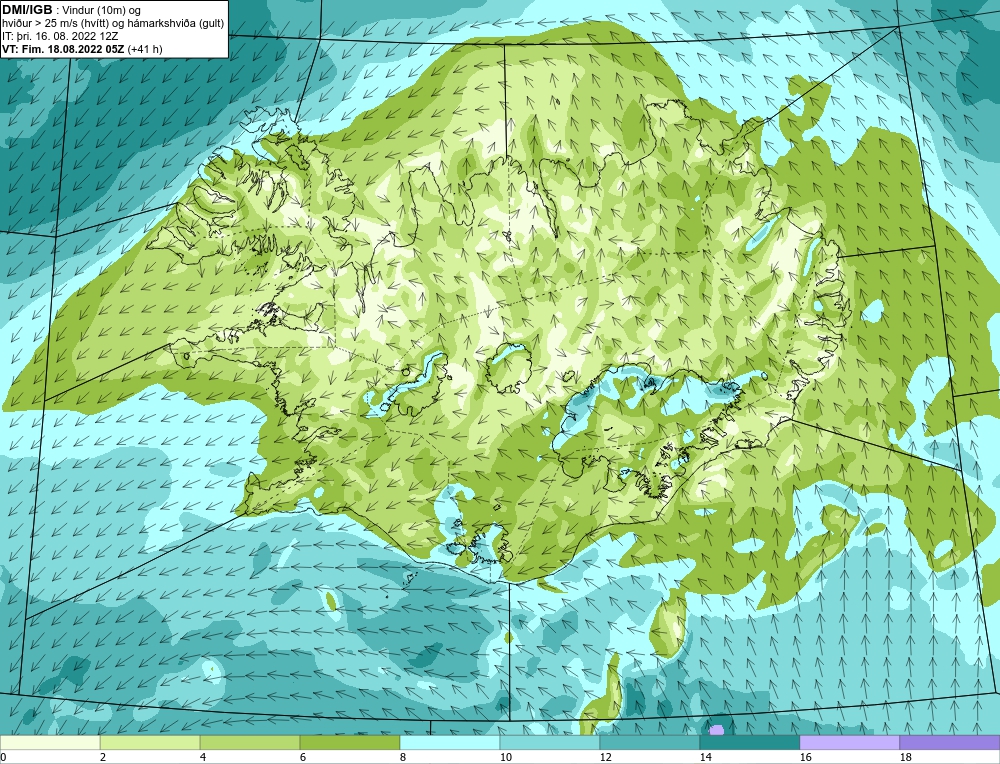
Task: Click the 8–10 m/s light cyan legend swatch
Action: [450, 742]
